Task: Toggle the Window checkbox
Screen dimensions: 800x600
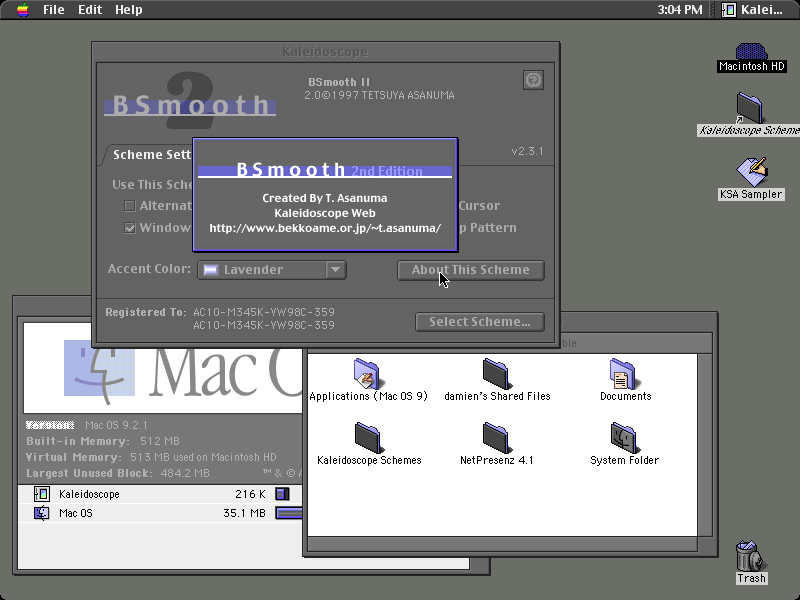Action: [x=130, y=228]
